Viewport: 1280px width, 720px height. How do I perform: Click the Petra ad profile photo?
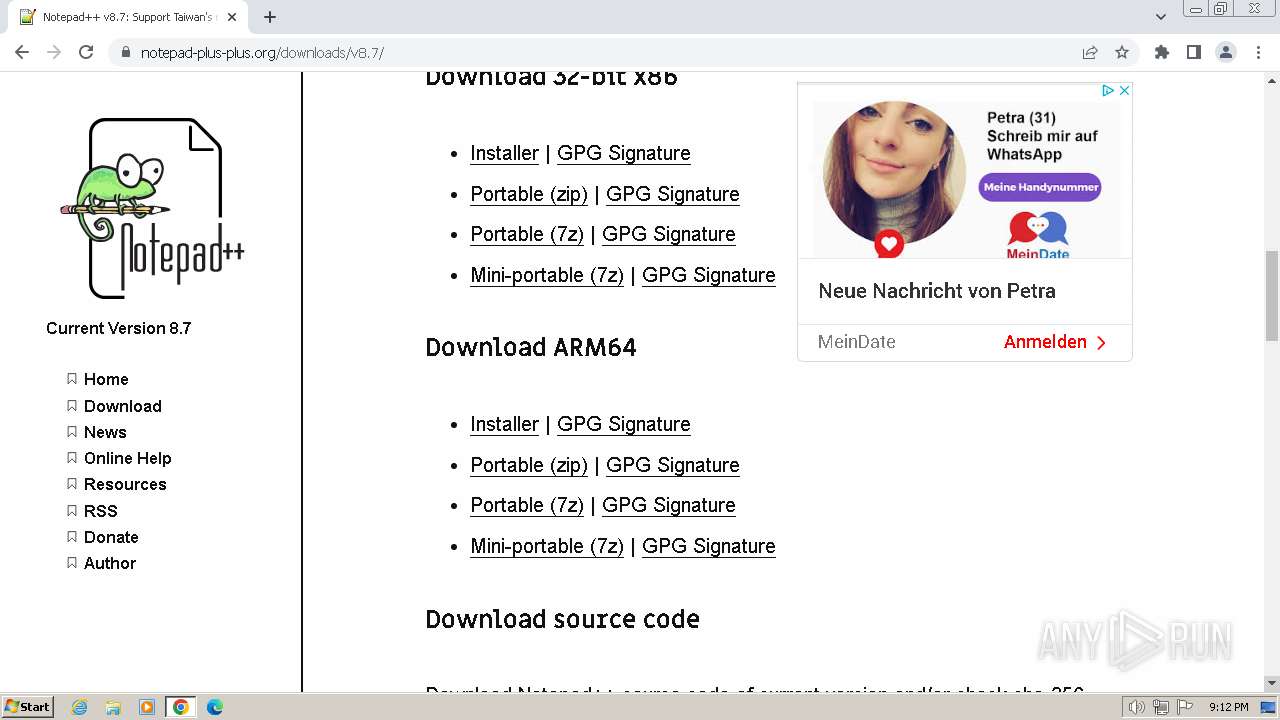(x=894, y=172)
